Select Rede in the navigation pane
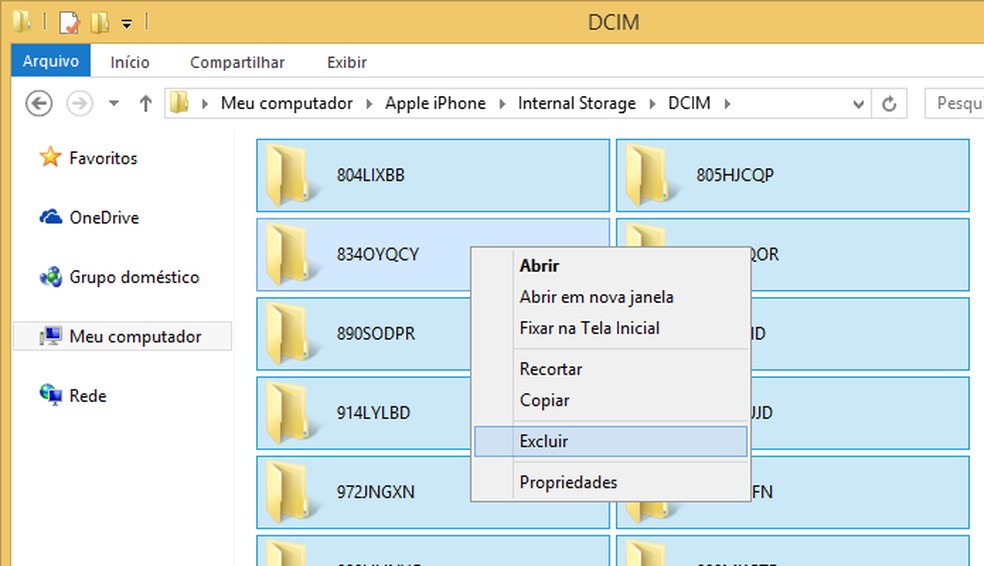Screen dimensions: 984x566 tap(87, 396)
